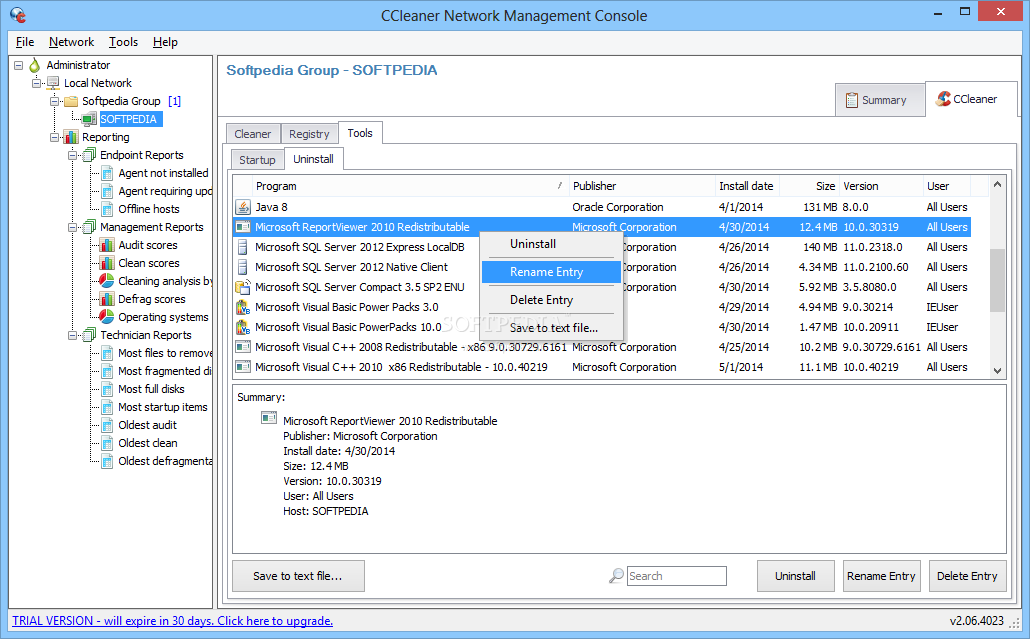Click the Save to text file button
The width and height of the screenshot is (1030, 639).
click(x=298, y=576)
